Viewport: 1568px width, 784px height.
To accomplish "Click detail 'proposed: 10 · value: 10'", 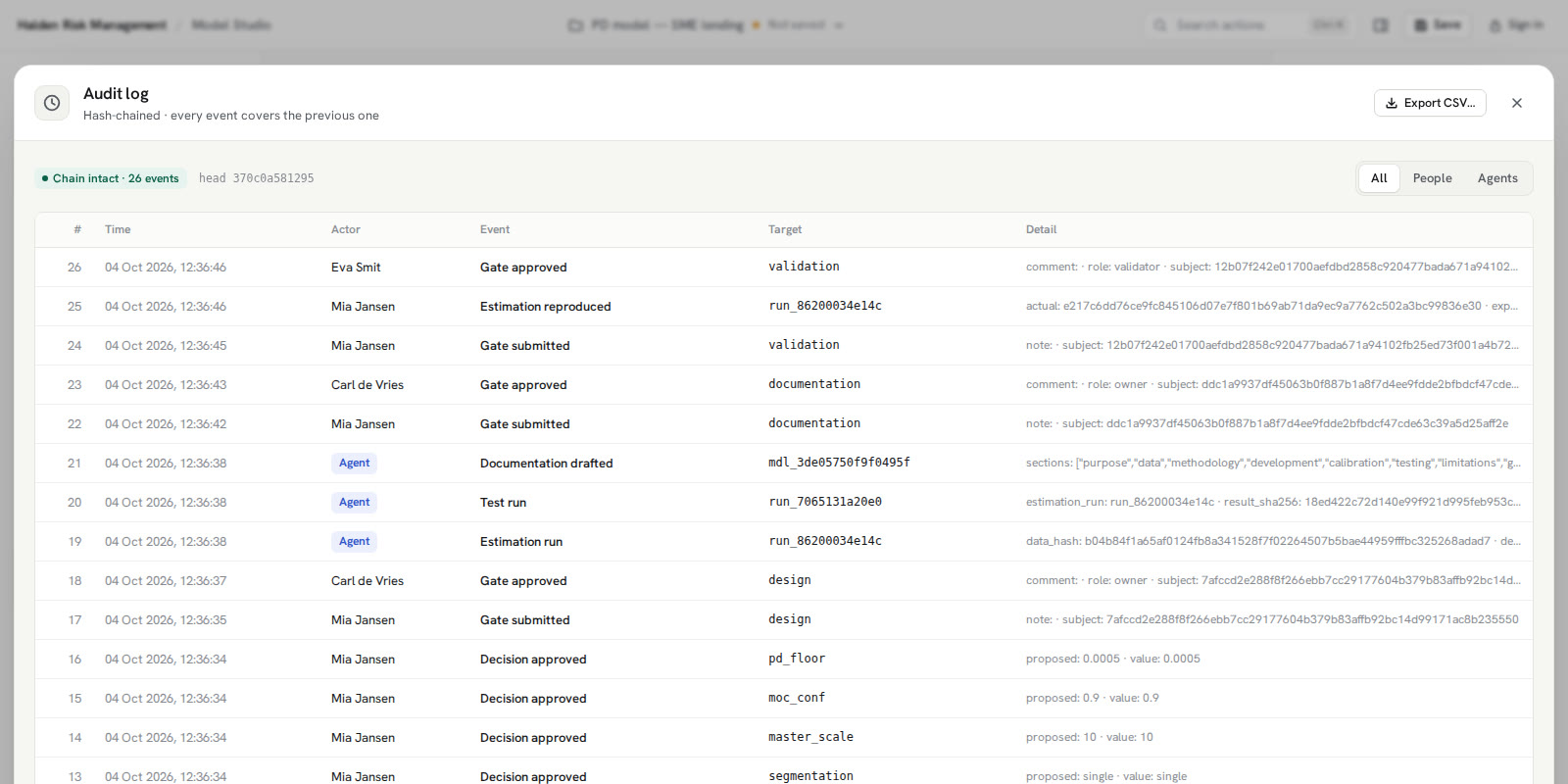I will pyautogui.click(x=1090, y=737).
